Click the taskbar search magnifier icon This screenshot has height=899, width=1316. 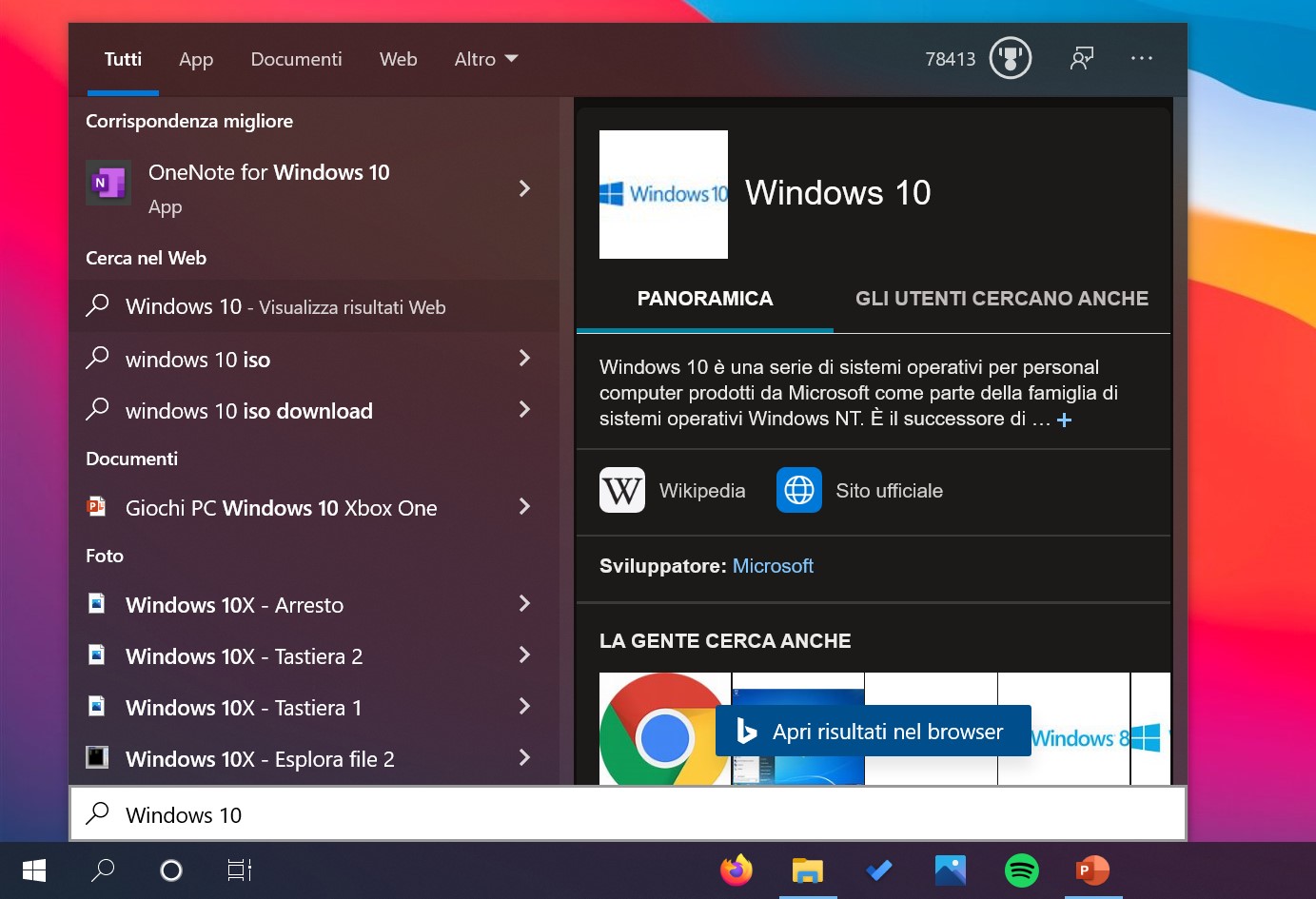[103, 870]
